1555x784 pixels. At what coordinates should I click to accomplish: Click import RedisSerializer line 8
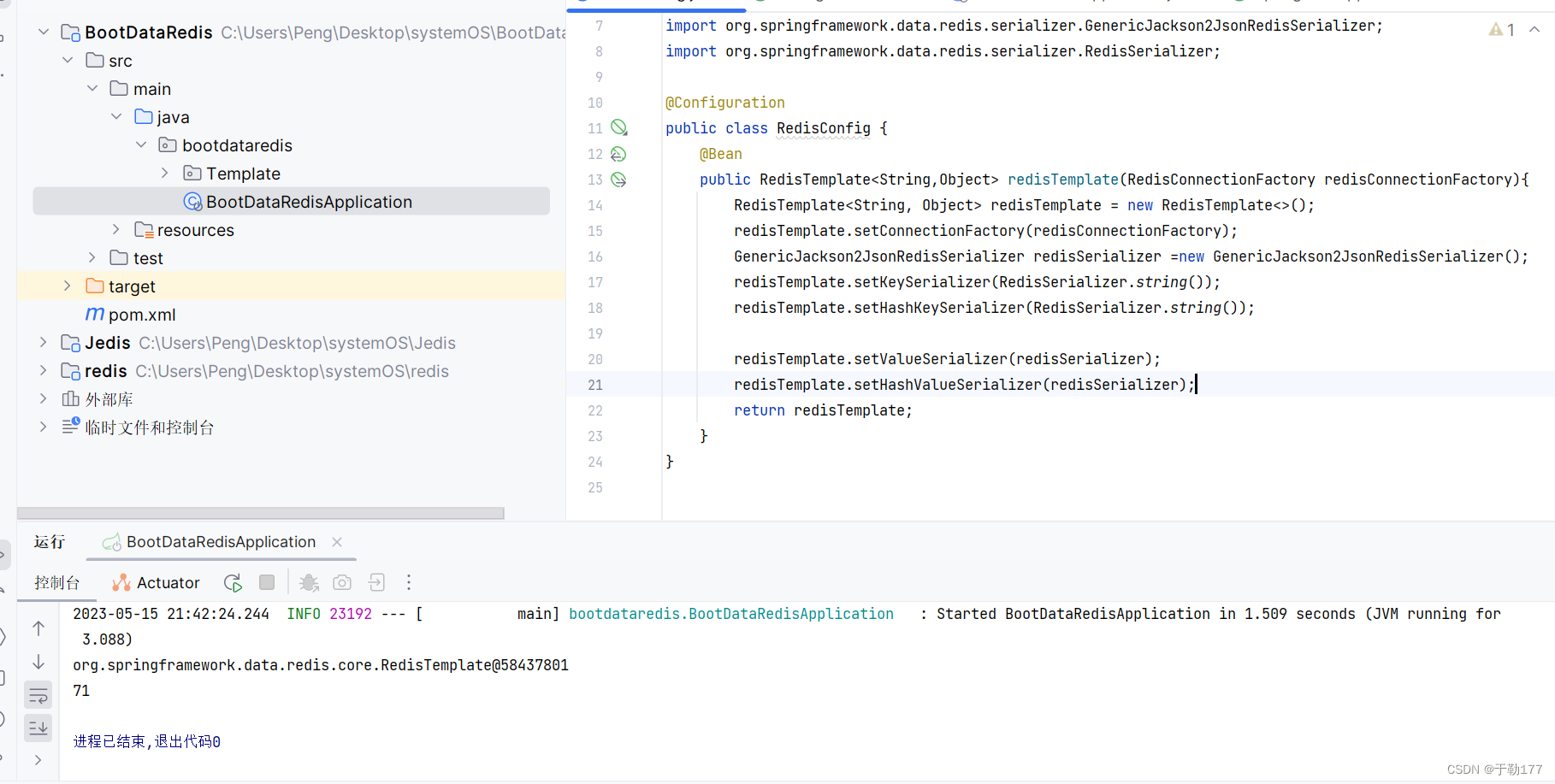coord(943,51)
